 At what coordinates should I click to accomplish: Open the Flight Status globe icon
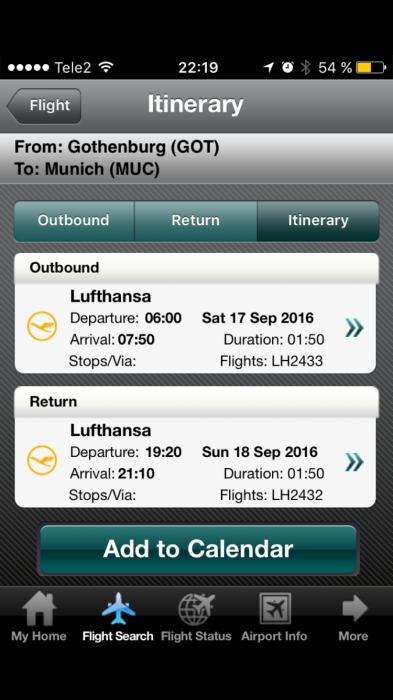(196, 609)
